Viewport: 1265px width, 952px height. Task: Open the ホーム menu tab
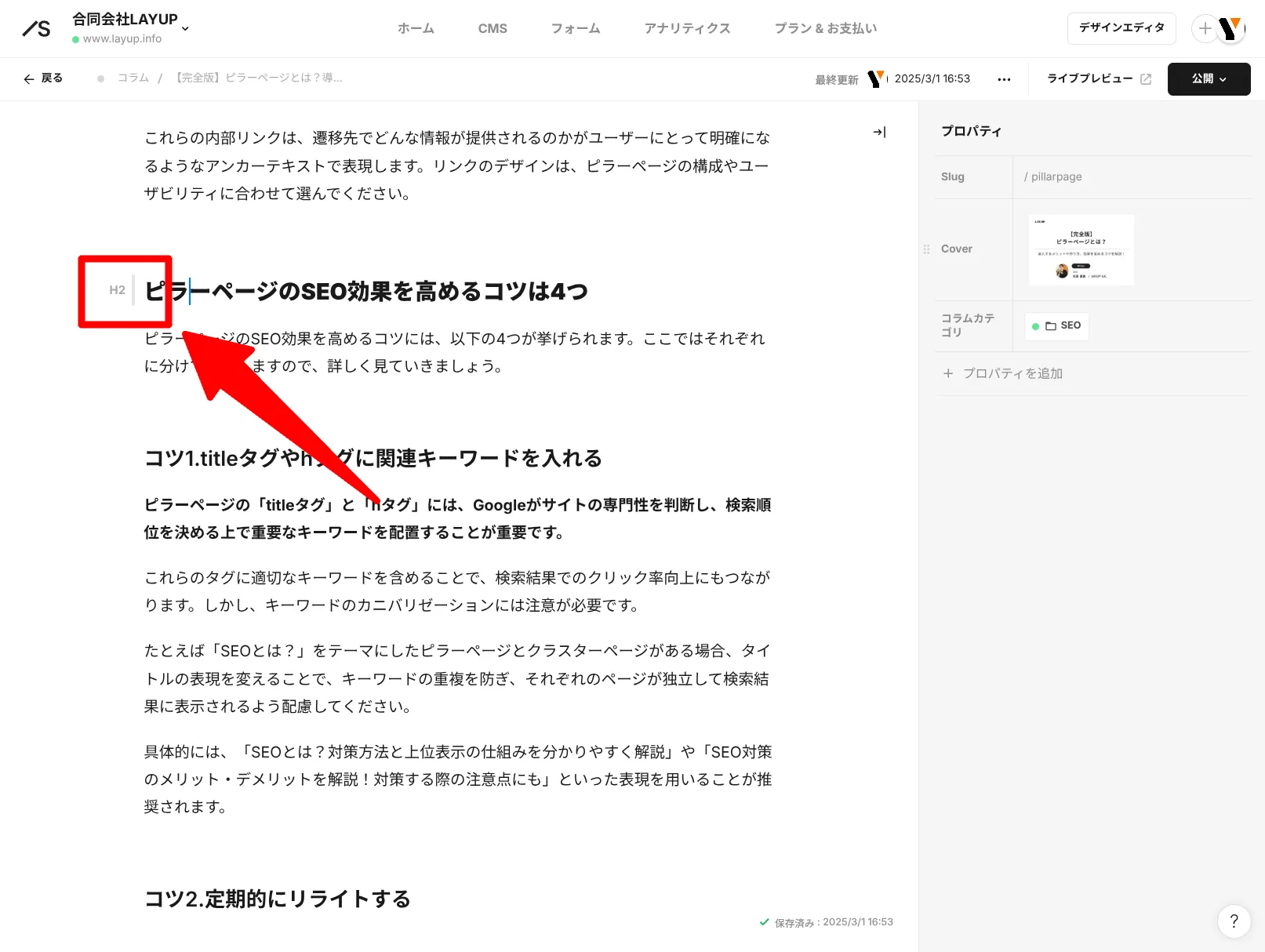click(416, 28)
